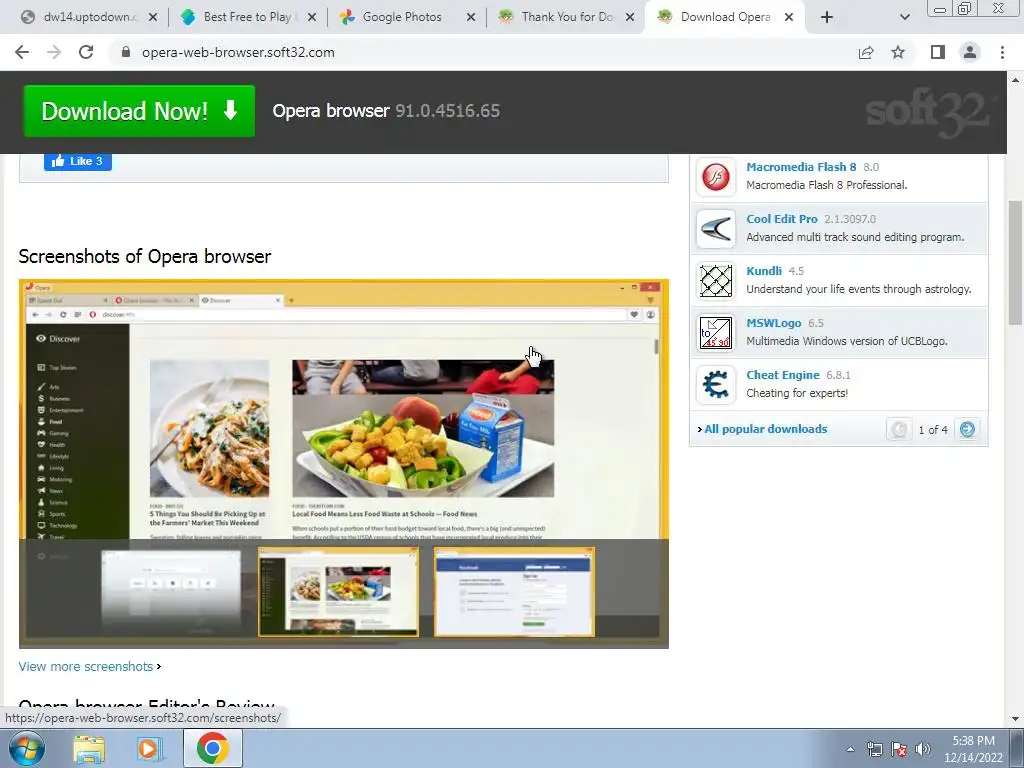The height and width of the screenshot is (768, 1024).
Task: Click the Kundli app icon
Action: coord(716,281)
